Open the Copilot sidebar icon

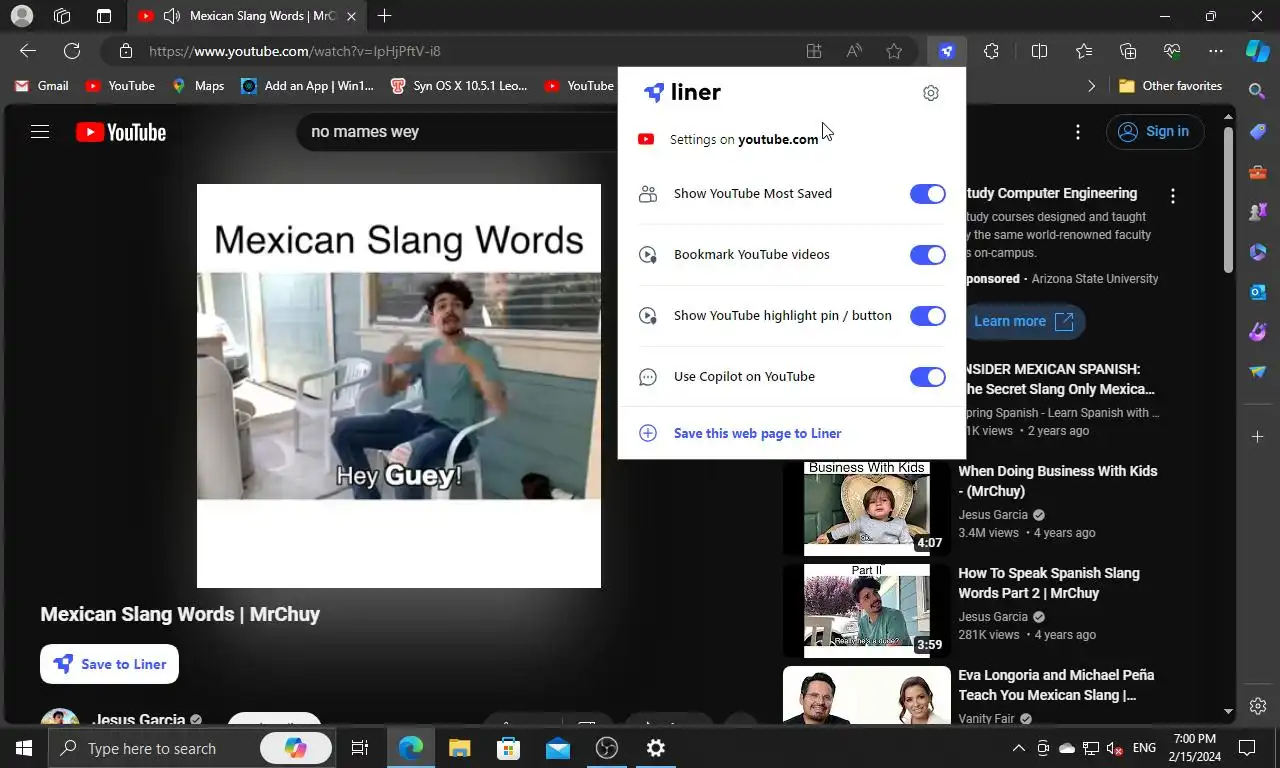tap(1257, 50)
